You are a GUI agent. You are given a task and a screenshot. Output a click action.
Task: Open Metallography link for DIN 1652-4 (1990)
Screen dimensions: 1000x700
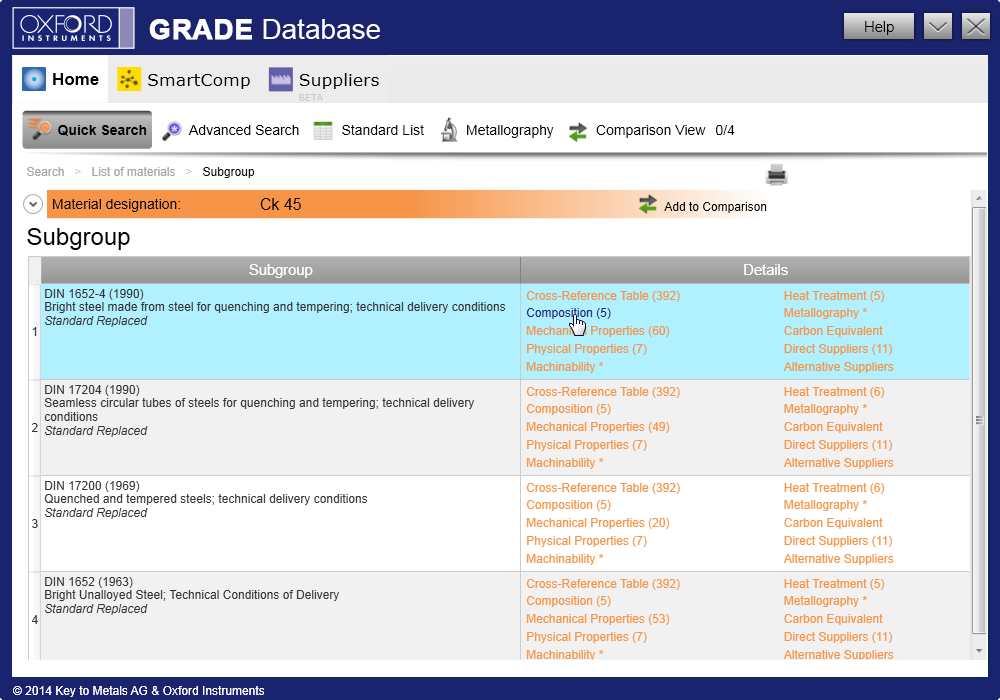(x=825, y=312)
